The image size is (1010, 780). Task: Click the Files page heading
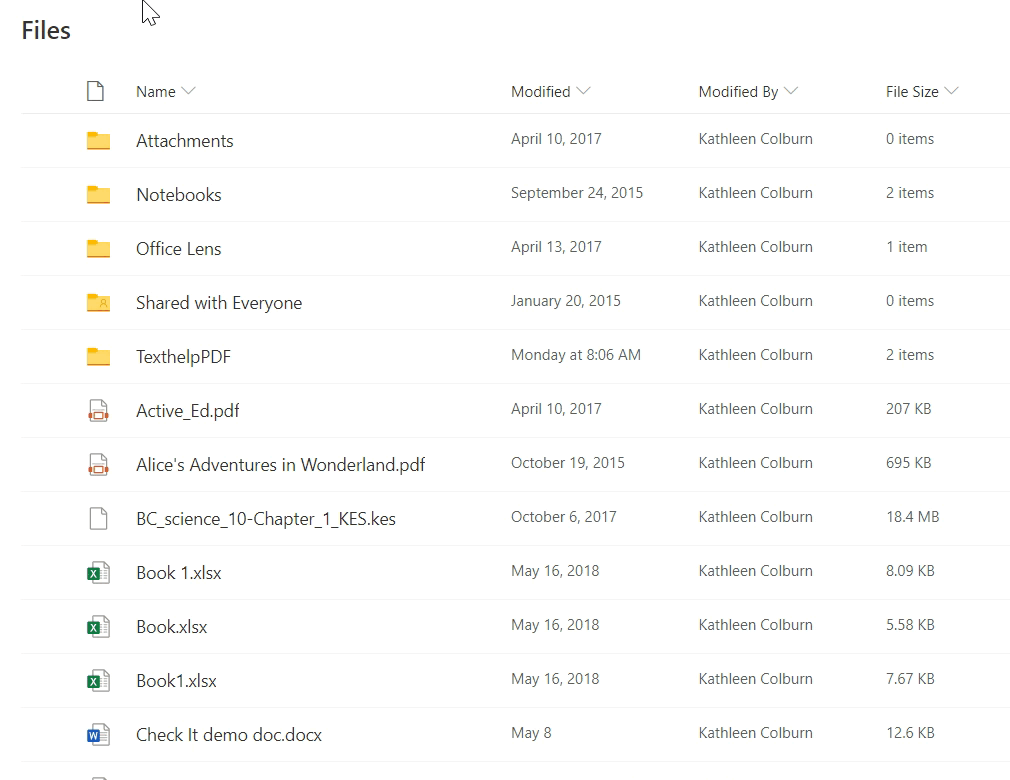click(45, 30)
